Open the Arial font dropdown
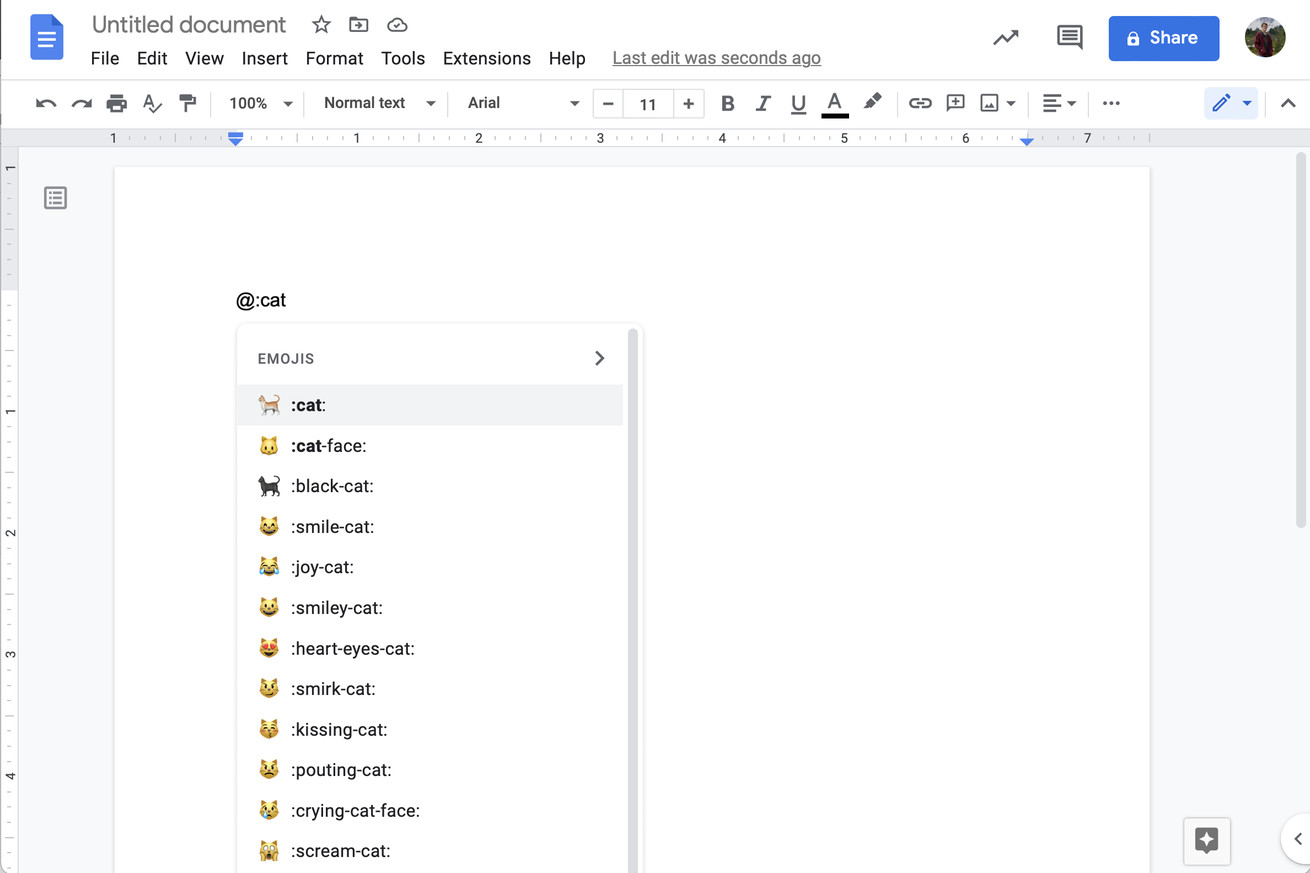The width and height of the screenshot is (1310, 873). pos(523,103)
